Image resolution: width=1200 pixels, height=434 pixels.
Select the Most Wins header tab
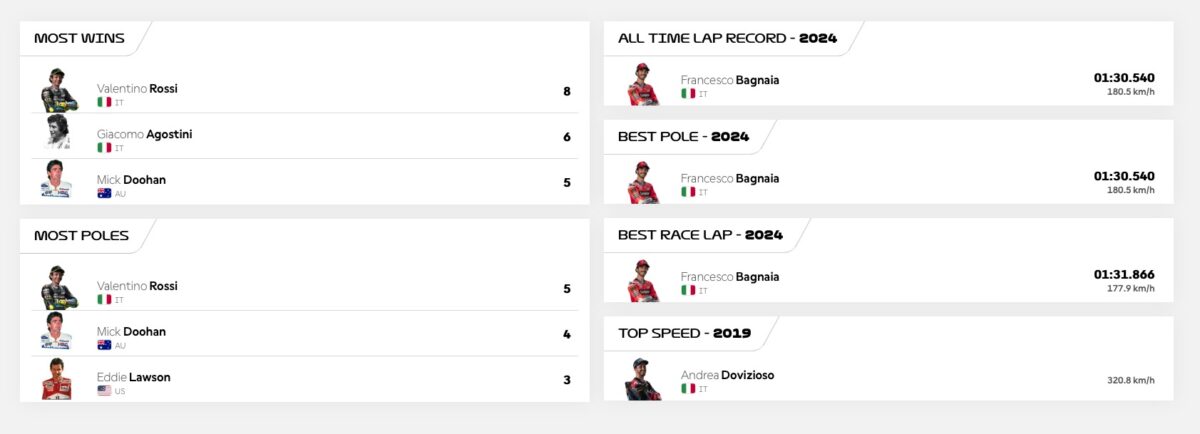point(80,38)
